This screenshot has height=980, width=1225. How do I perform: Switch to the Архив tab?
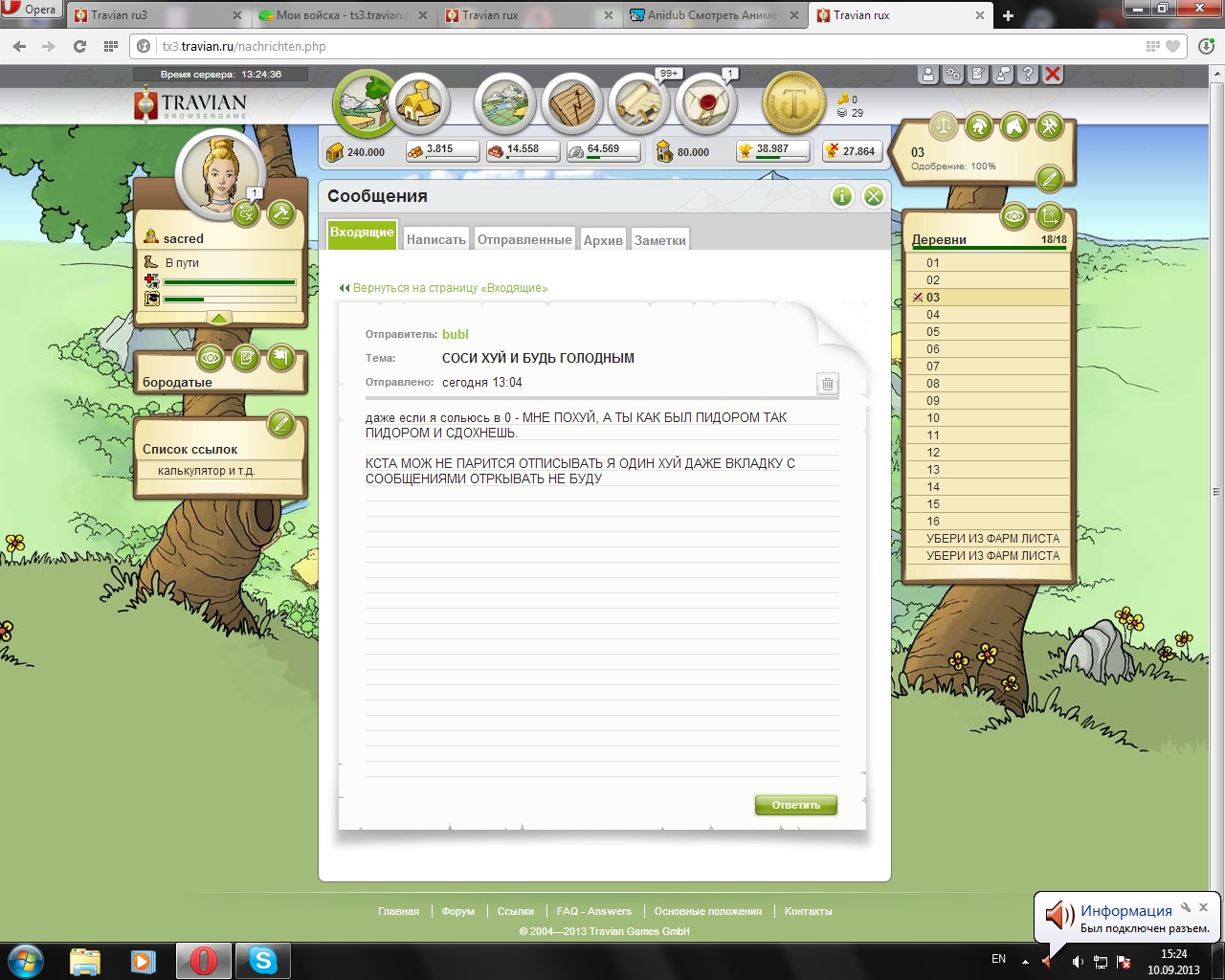(x=603, y=240)
